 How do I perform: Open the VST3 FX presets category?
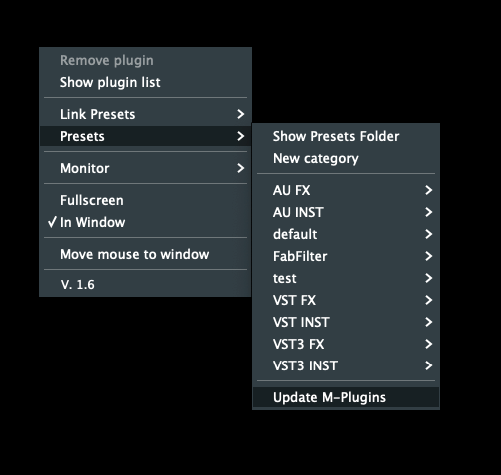[346, 344]
